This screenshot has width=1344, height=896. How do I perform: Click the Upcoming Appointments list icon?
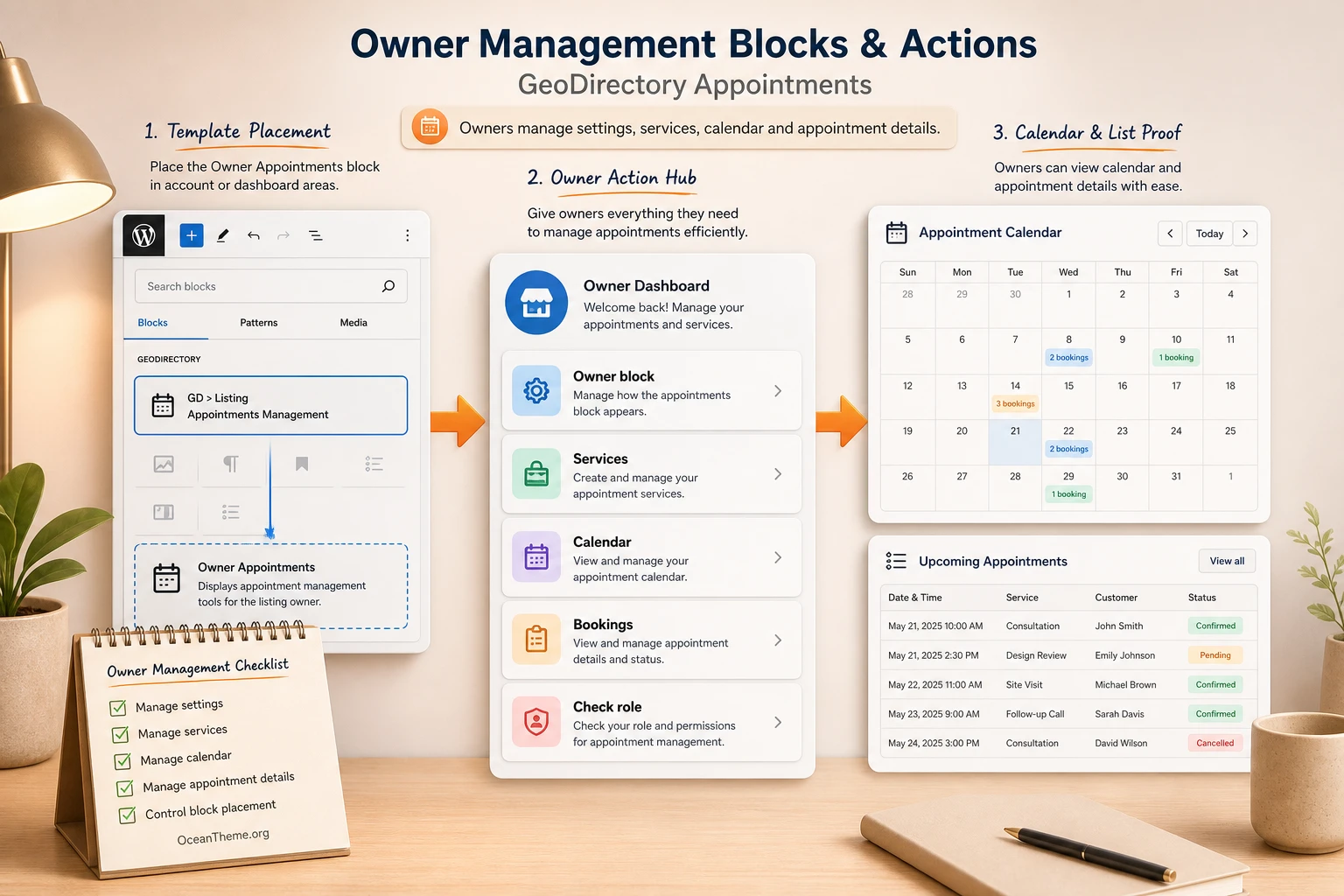[x=896, y=561]
